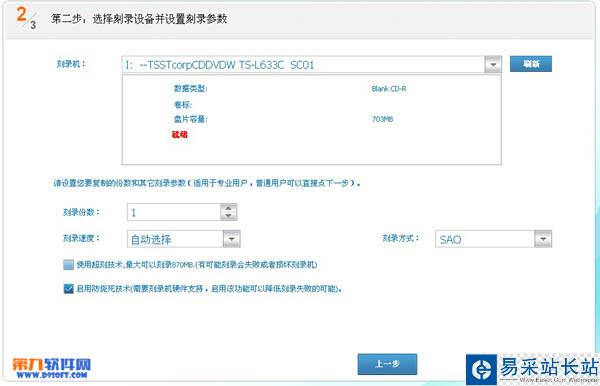Expand the burn speed 自动选择 dropdown arrow

pos(232,239)
